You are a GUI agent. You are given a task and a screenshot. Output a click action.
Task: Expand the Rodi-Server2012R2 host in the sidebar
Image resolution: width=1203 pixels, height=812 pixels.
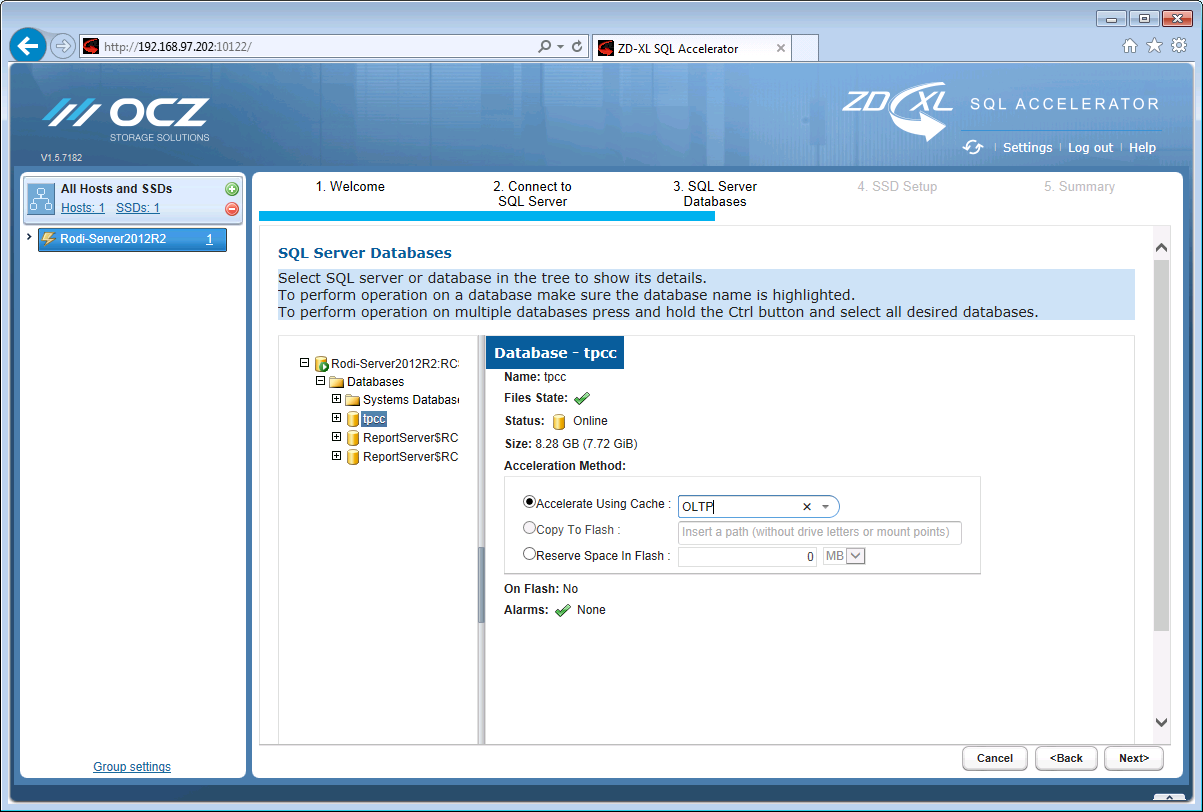[29, 238]
